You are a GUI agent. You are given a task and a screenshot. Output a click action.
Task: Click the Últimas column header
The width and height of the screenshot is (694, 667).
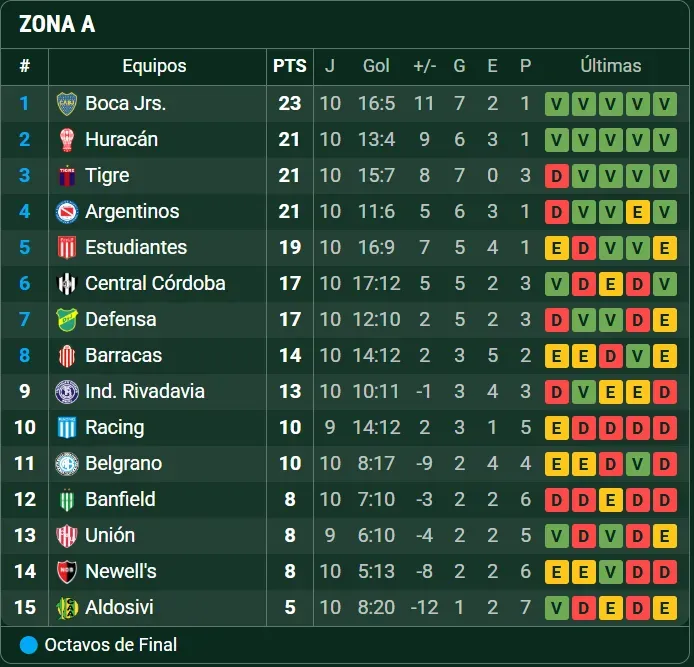tap(611, 66)
